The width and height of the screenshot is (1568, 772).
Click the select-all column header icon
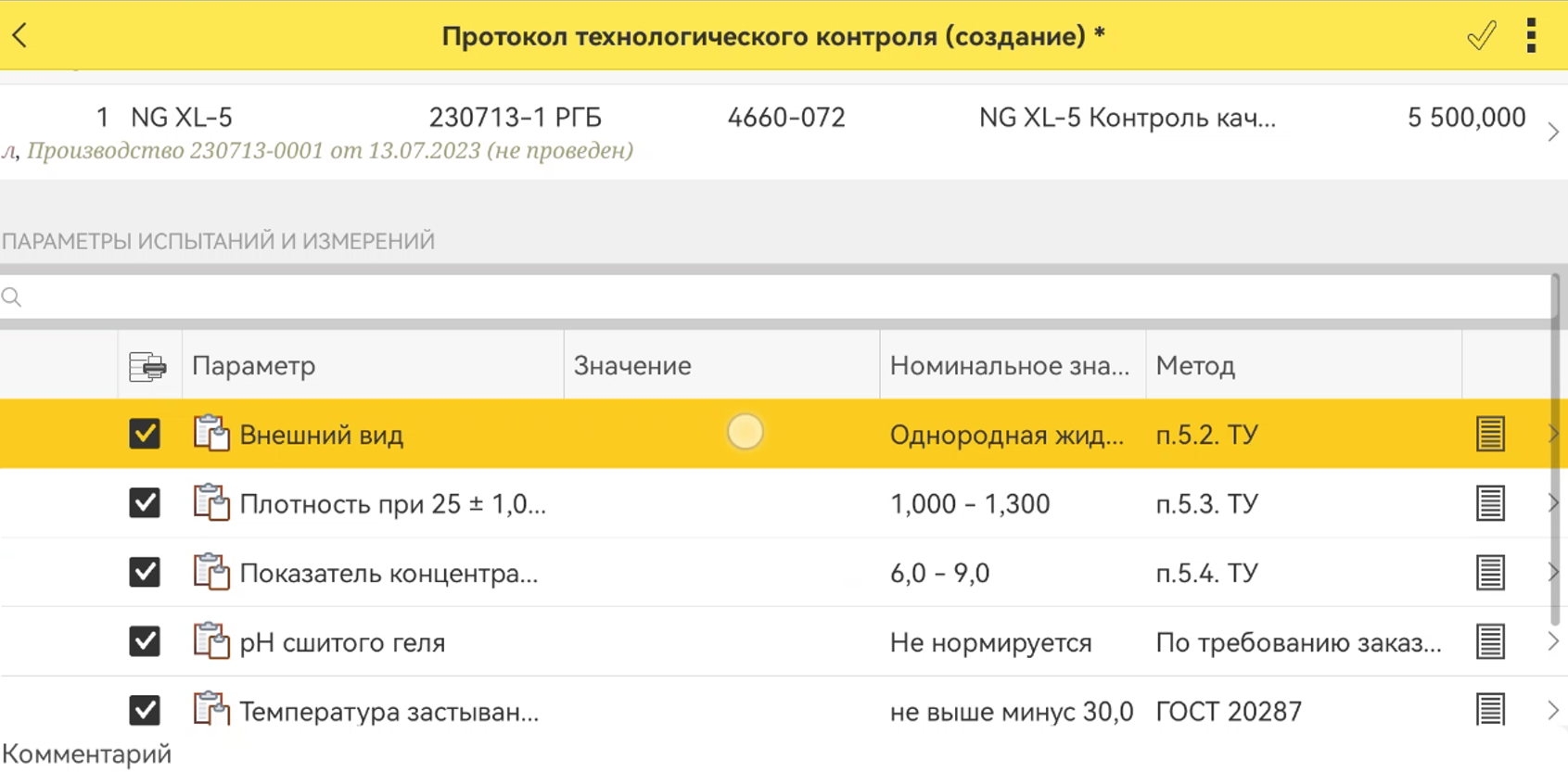click(x=147, y=366)
